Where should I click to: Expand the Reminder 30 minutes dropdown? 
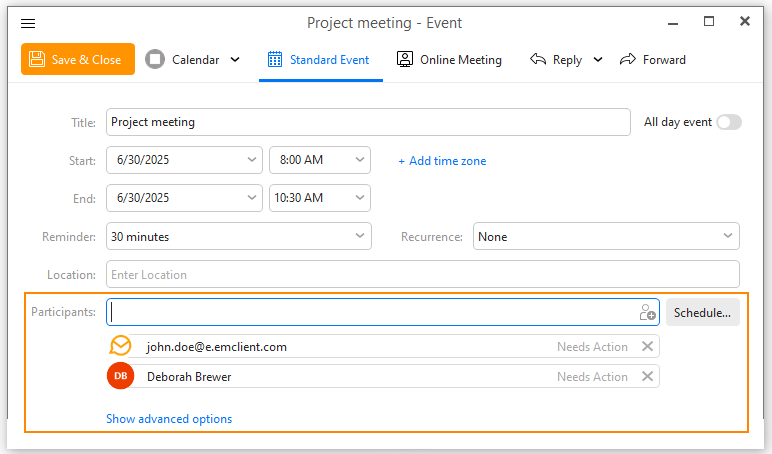239,236
